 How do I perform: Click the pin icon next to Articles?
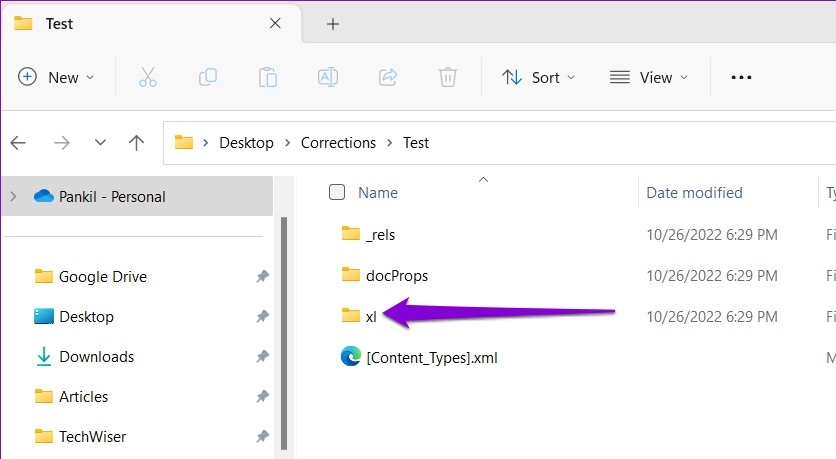point(262,396)
